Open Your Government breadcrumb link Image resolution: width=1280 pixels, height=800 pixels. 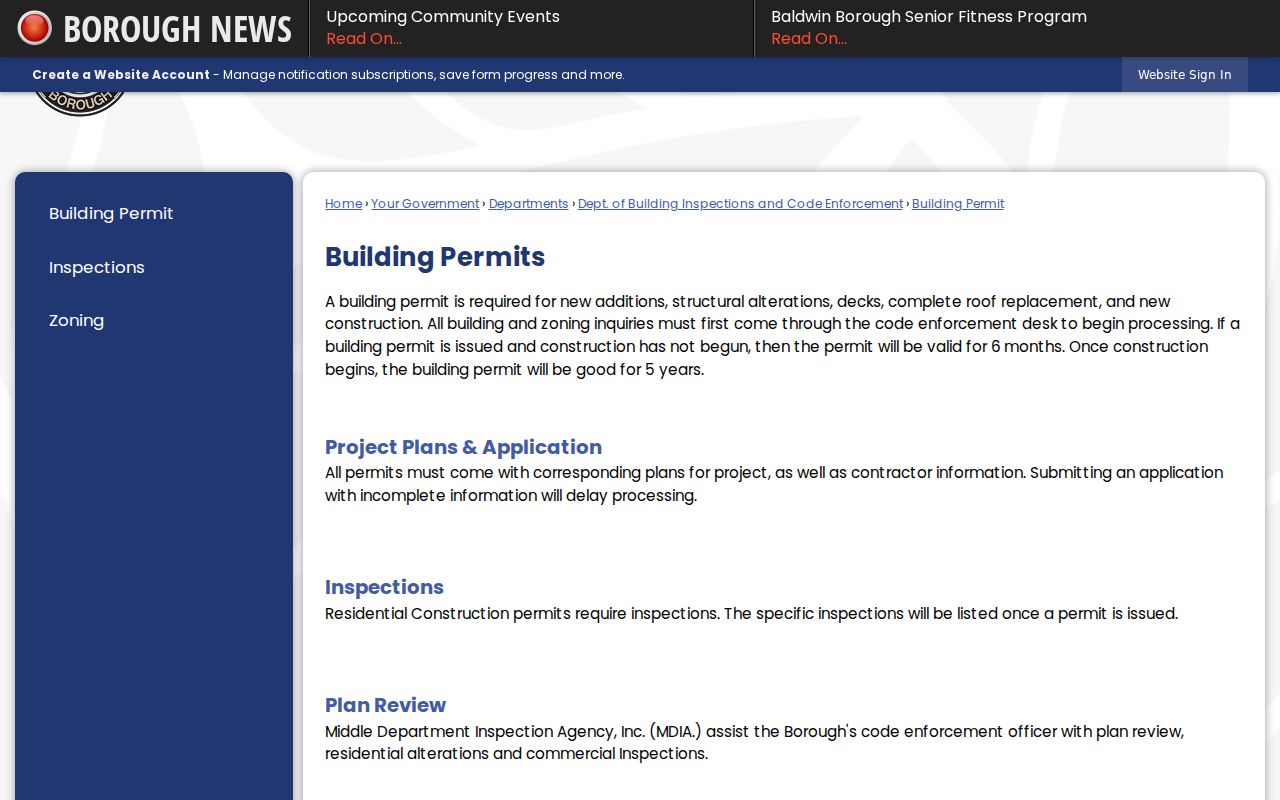click(x=425, y=204)
